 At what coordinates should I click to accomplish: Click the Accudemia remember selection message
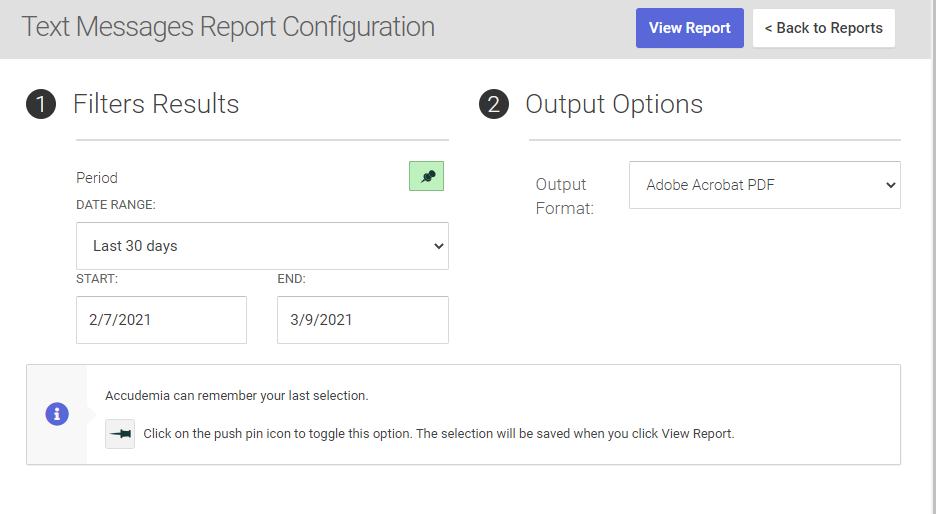point(237,395)
